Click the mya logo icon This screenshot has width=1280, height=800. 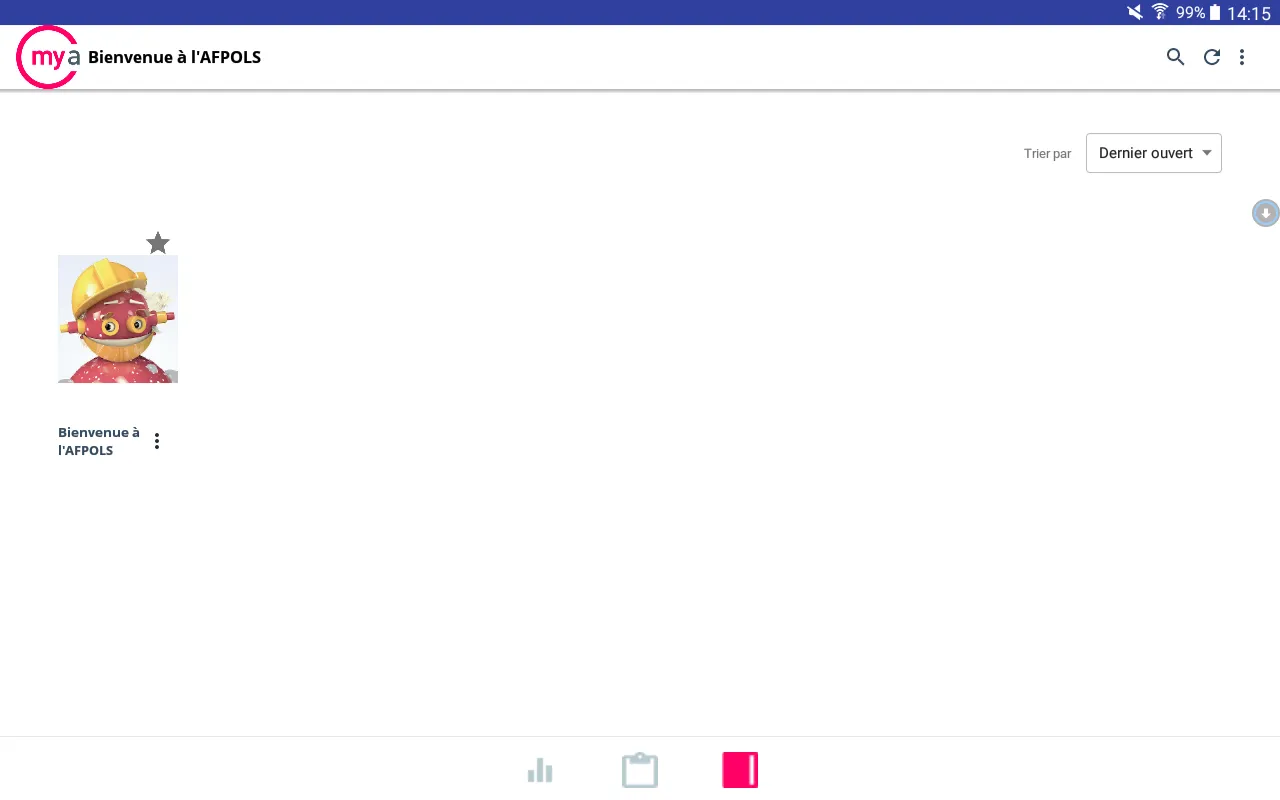click(48, 57)
